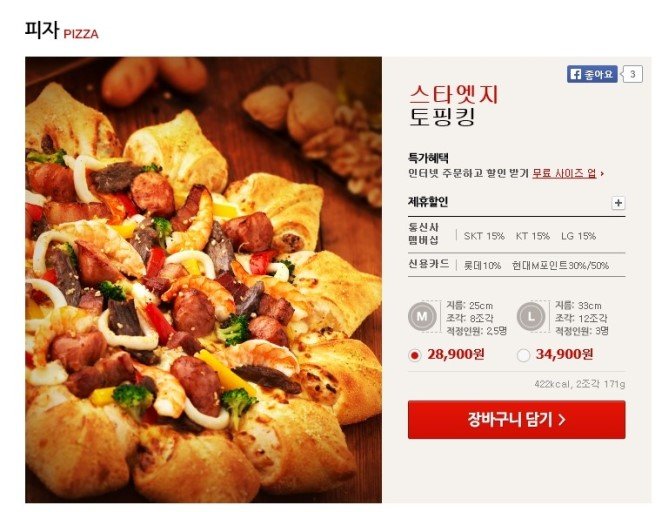
Task: Expand 제휴할인 with the plus icon
Action: pyautogui.click(x=618, y=203)
